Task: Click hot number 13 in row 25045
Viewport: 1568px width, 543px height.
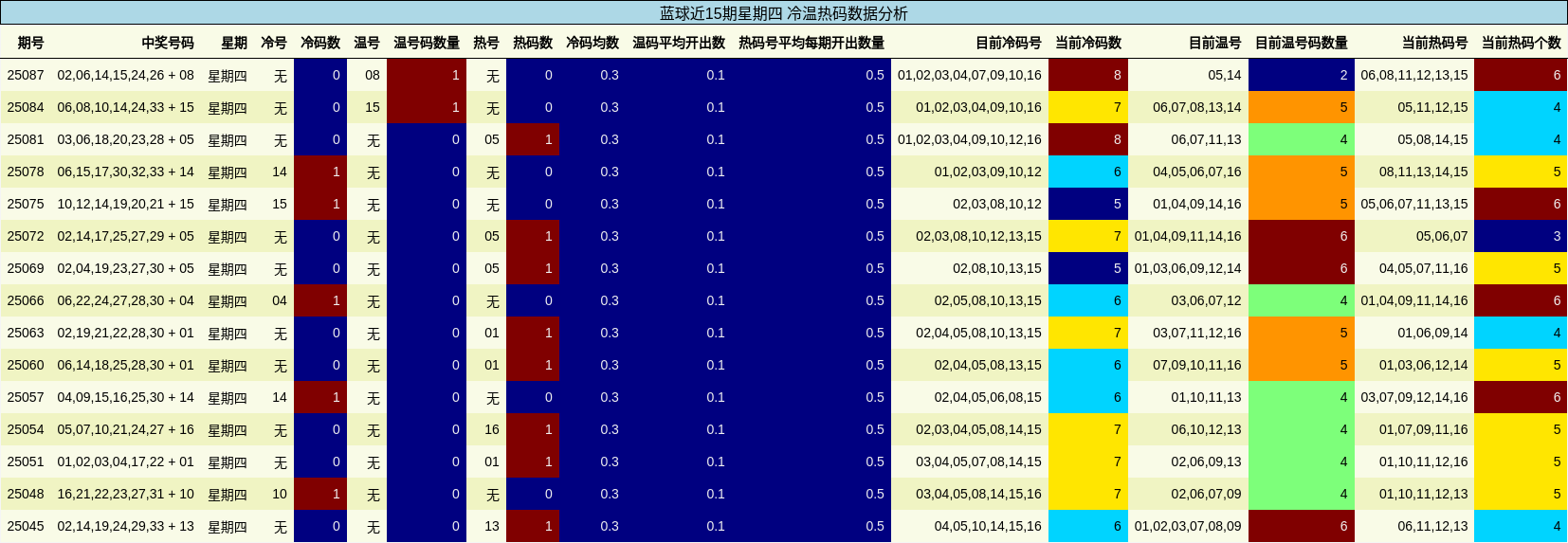Action: click(492, 526)
